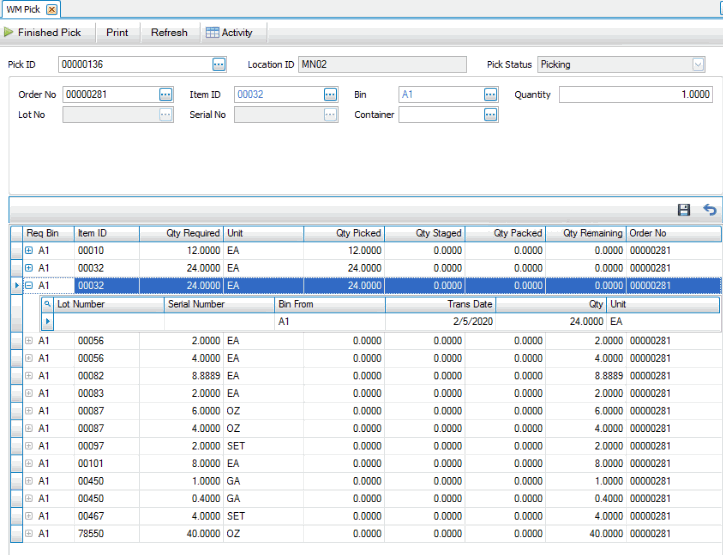Expand the row for item 78550
Viewport: 723px width, 555px height.
29,533
